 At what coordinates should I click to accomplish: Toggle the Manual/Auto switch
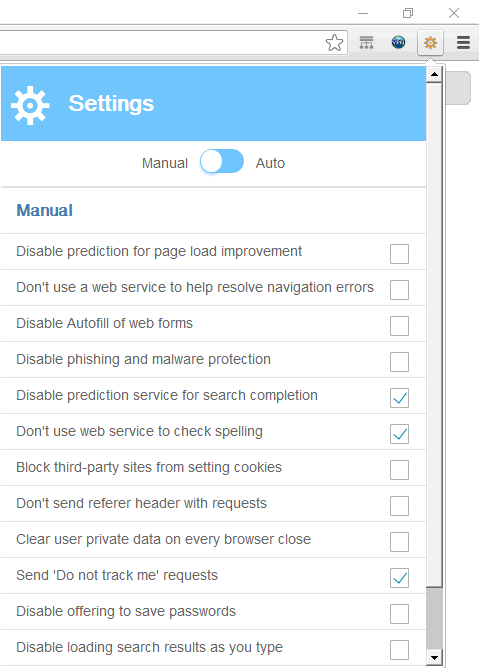tap(222, 161)
